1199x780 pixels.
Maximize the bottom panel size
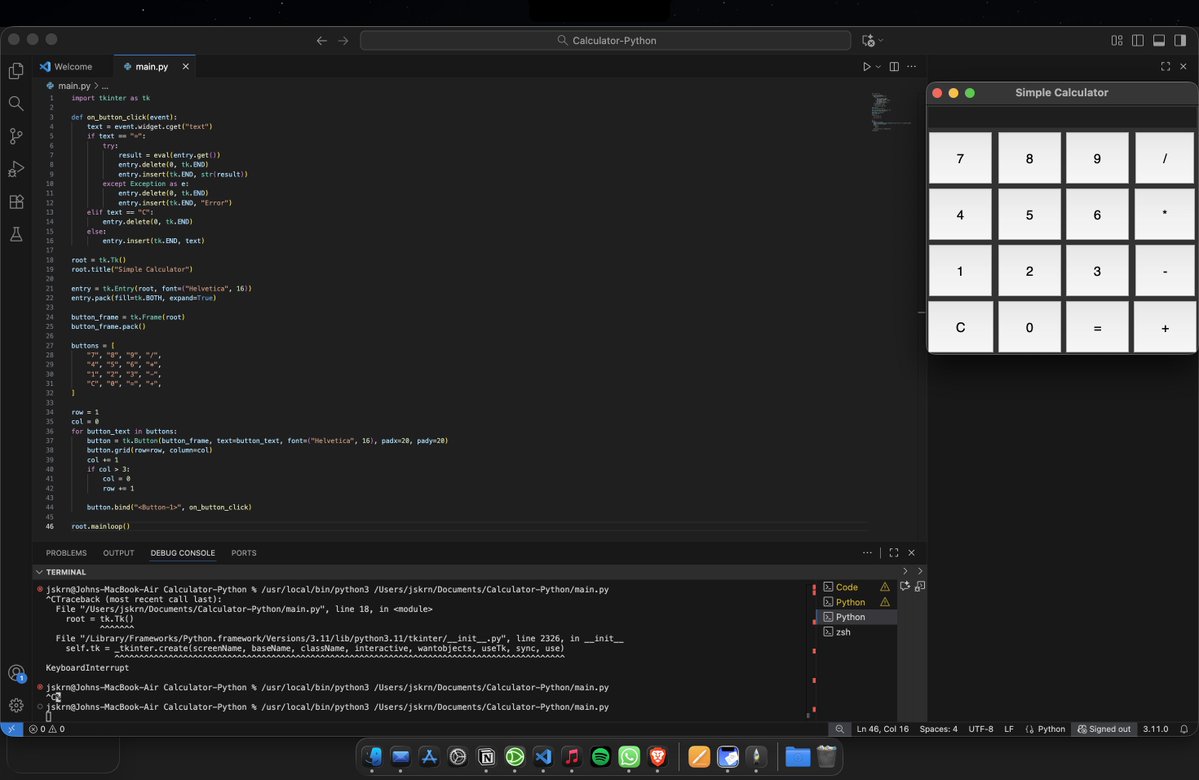click(894, 552)
